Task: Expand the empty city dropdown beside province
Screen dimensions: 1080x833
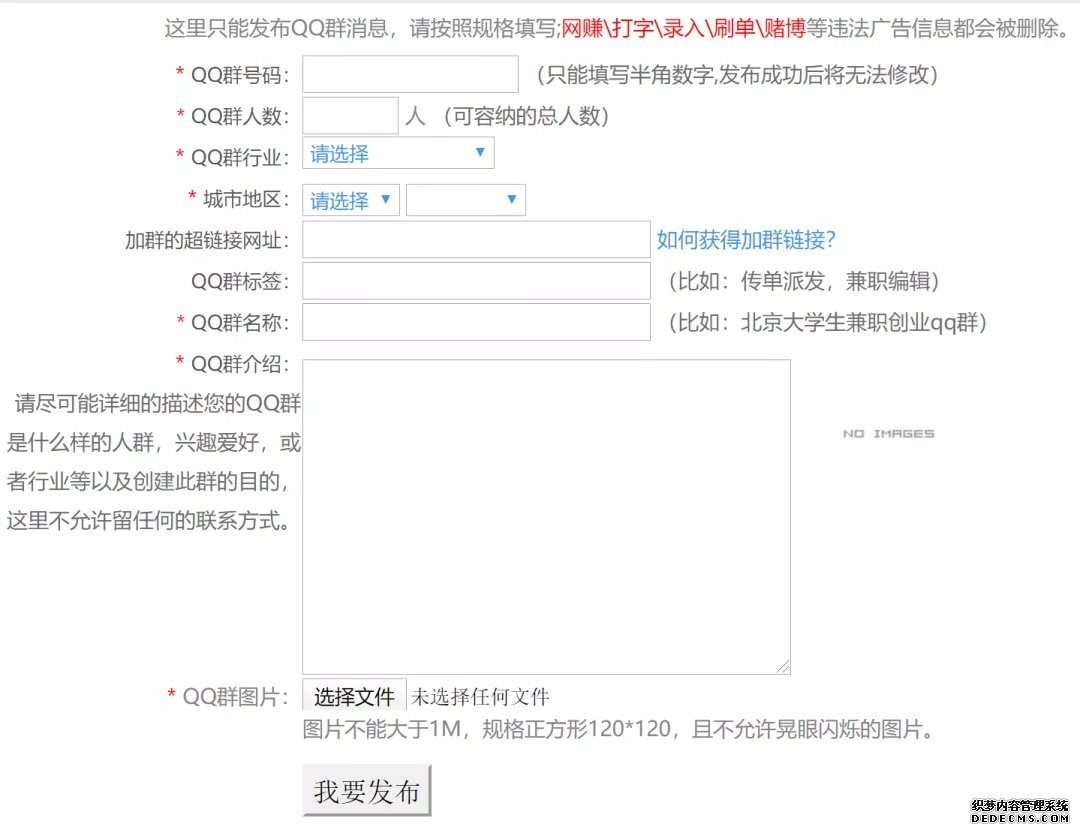Action: [x=466, y=200]
